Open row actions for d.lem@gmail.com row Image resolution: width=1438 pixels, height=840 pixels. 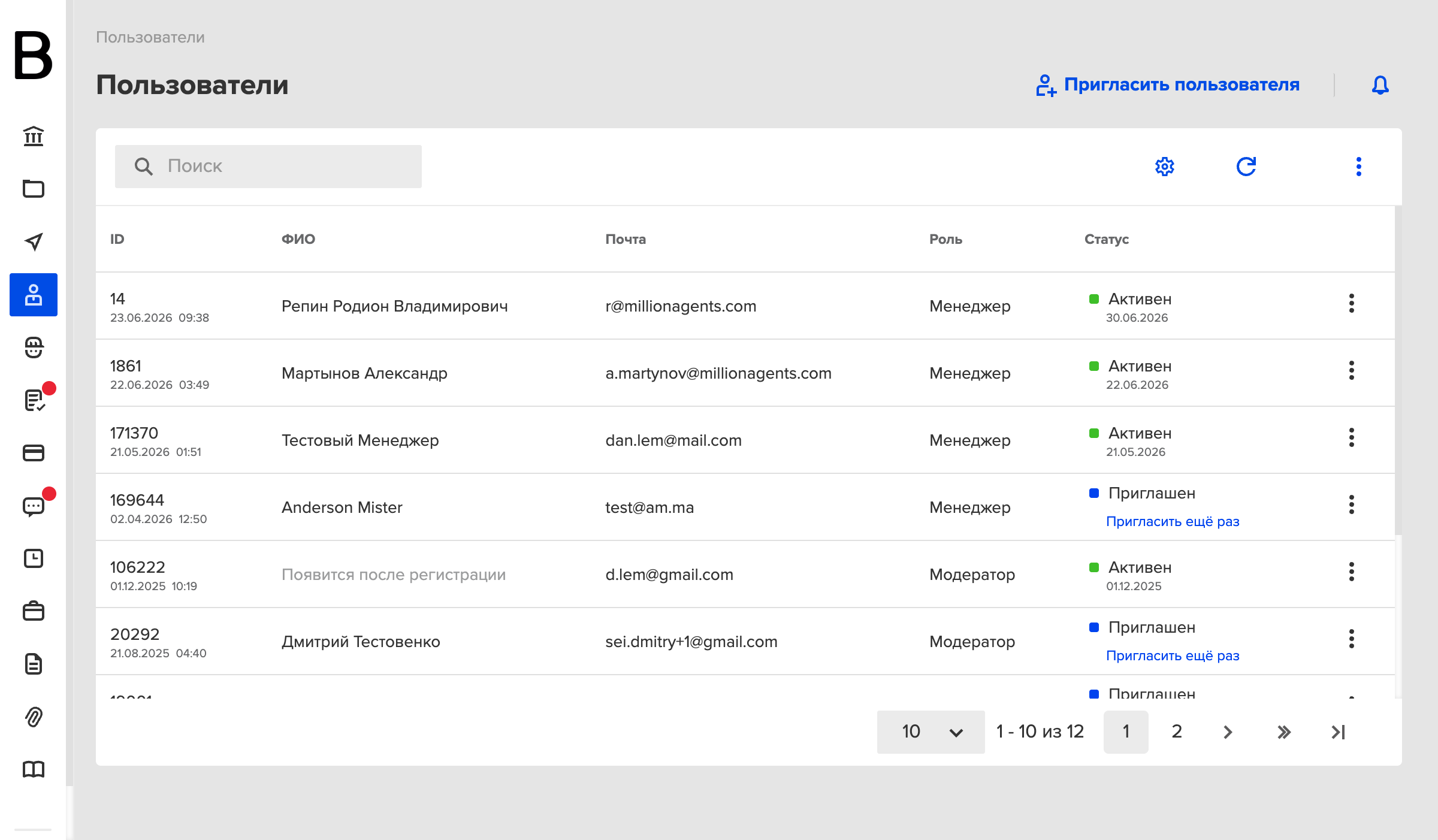(x=1352, y=572)
